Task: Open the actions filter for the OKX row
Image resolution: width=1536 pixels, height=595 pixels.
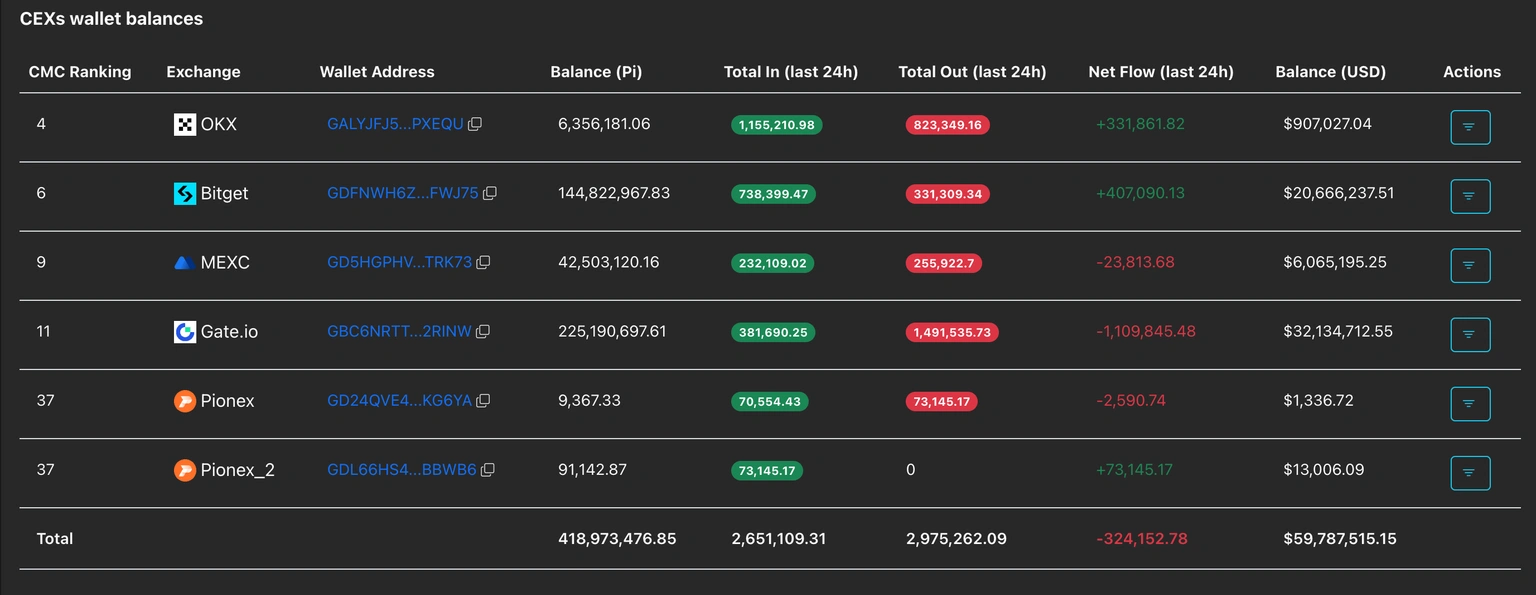Action: click(x=1469, y=127)
